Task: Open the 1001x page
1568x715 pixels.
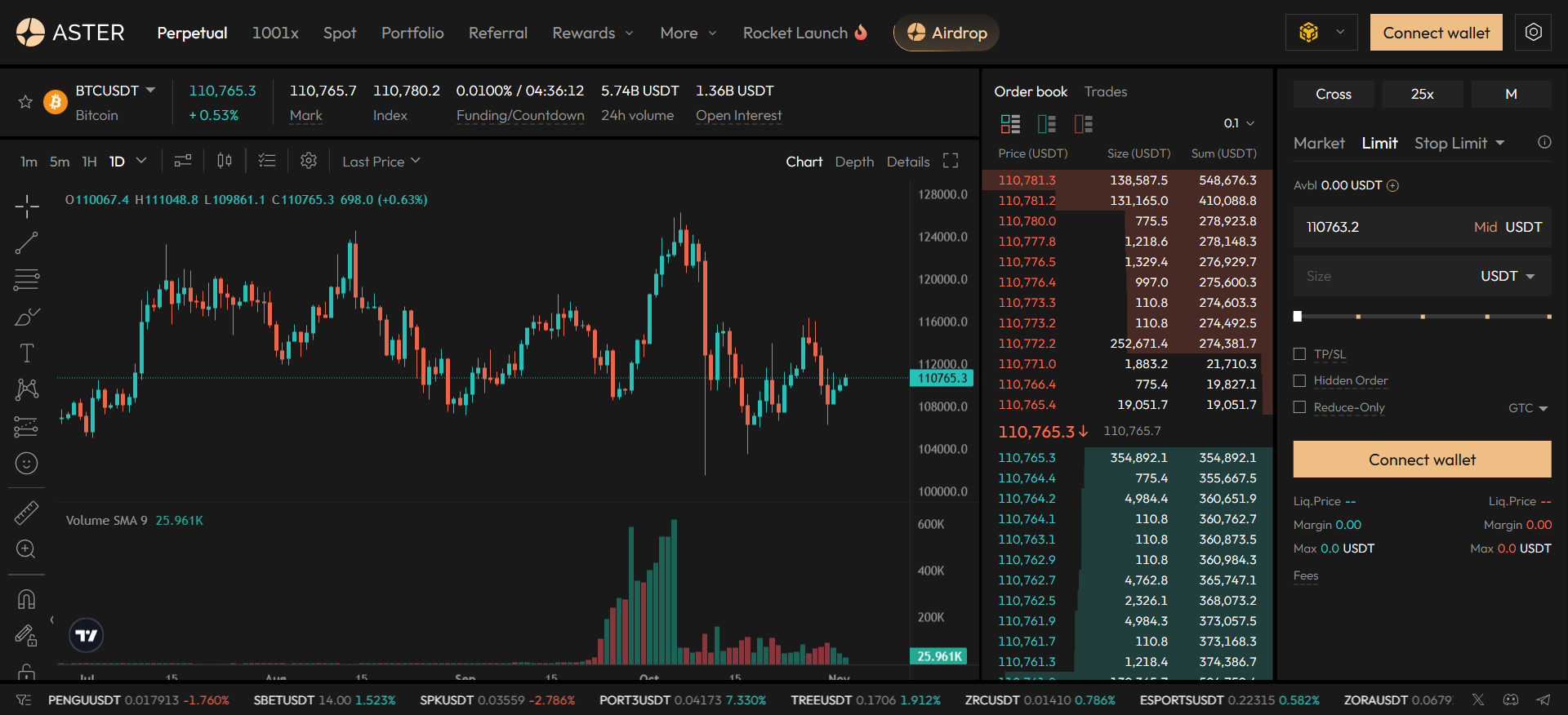Action: (x=275, y=33)
